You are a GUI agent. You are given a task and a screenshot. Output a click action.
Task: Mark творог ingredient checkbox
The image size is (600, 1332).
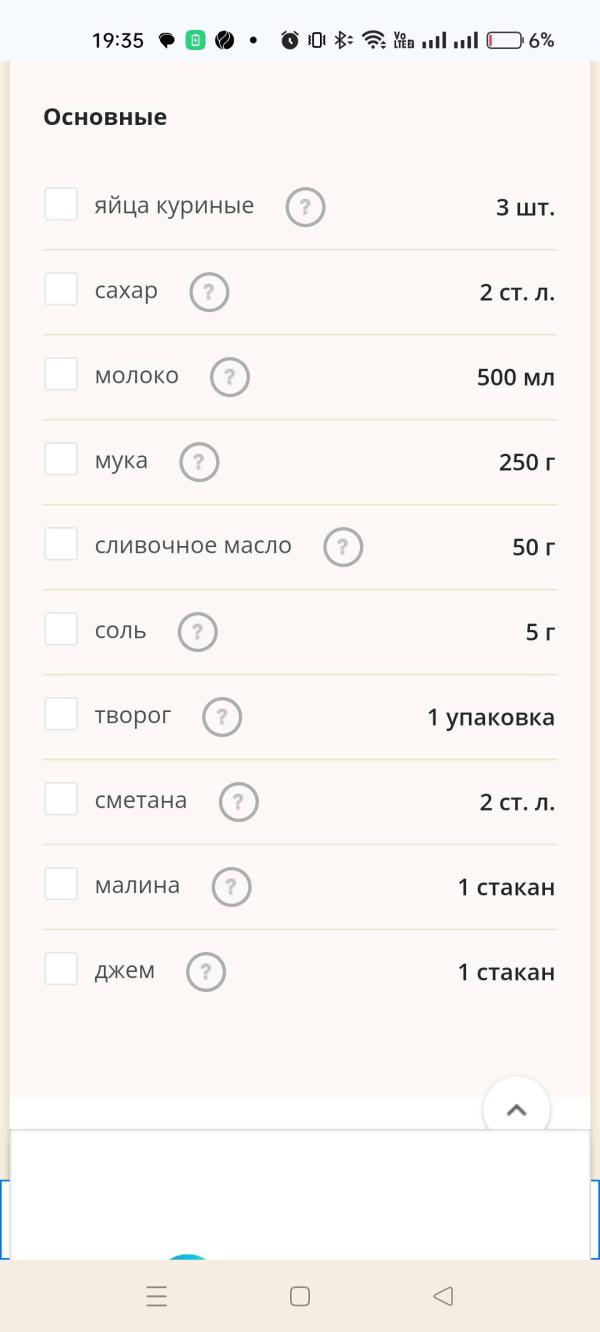click(61, 714)
